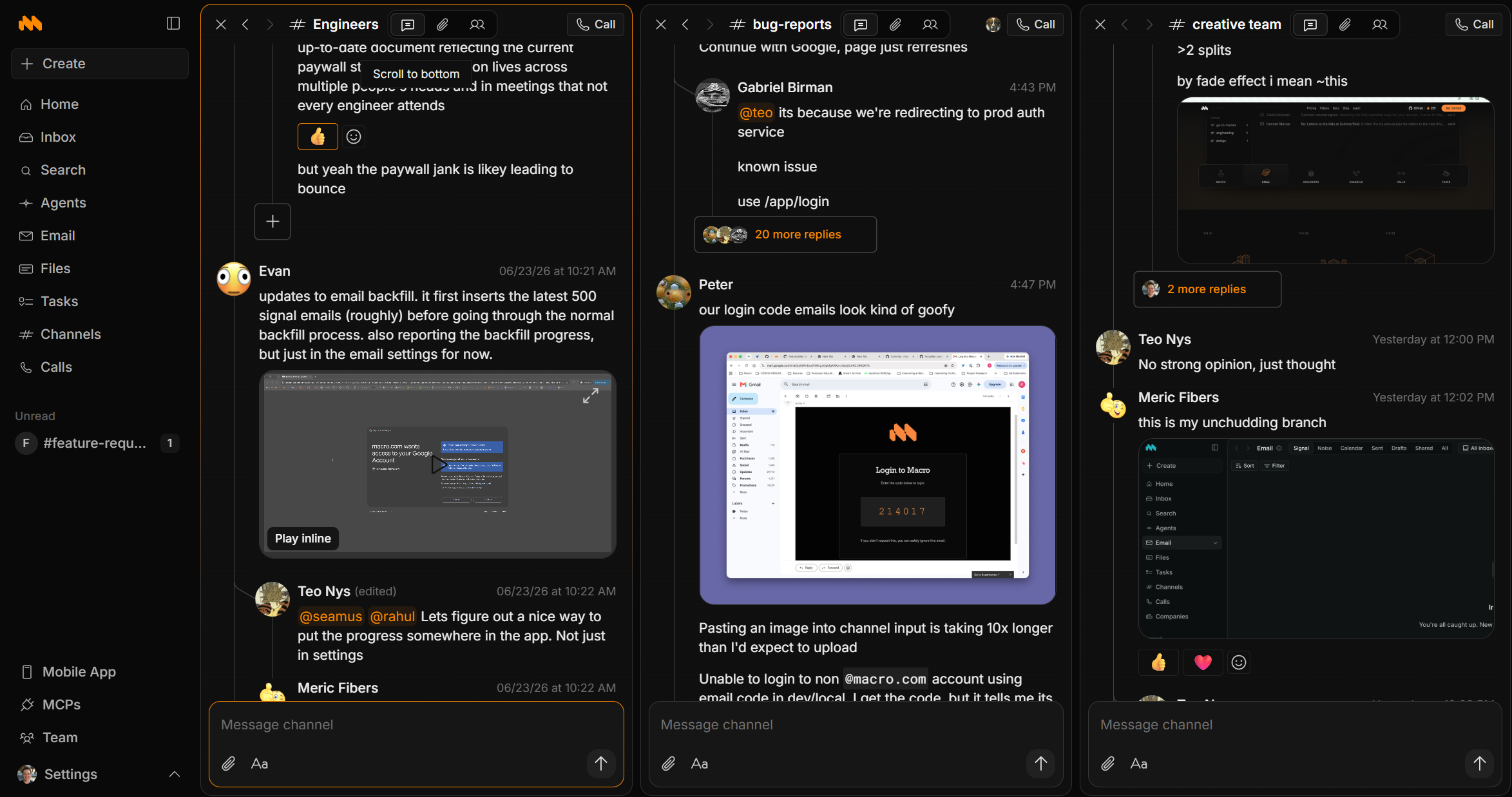Select attachments tab in creative team panel
This screenshot has height=797, width=1512.
[x=1345, y=24]
